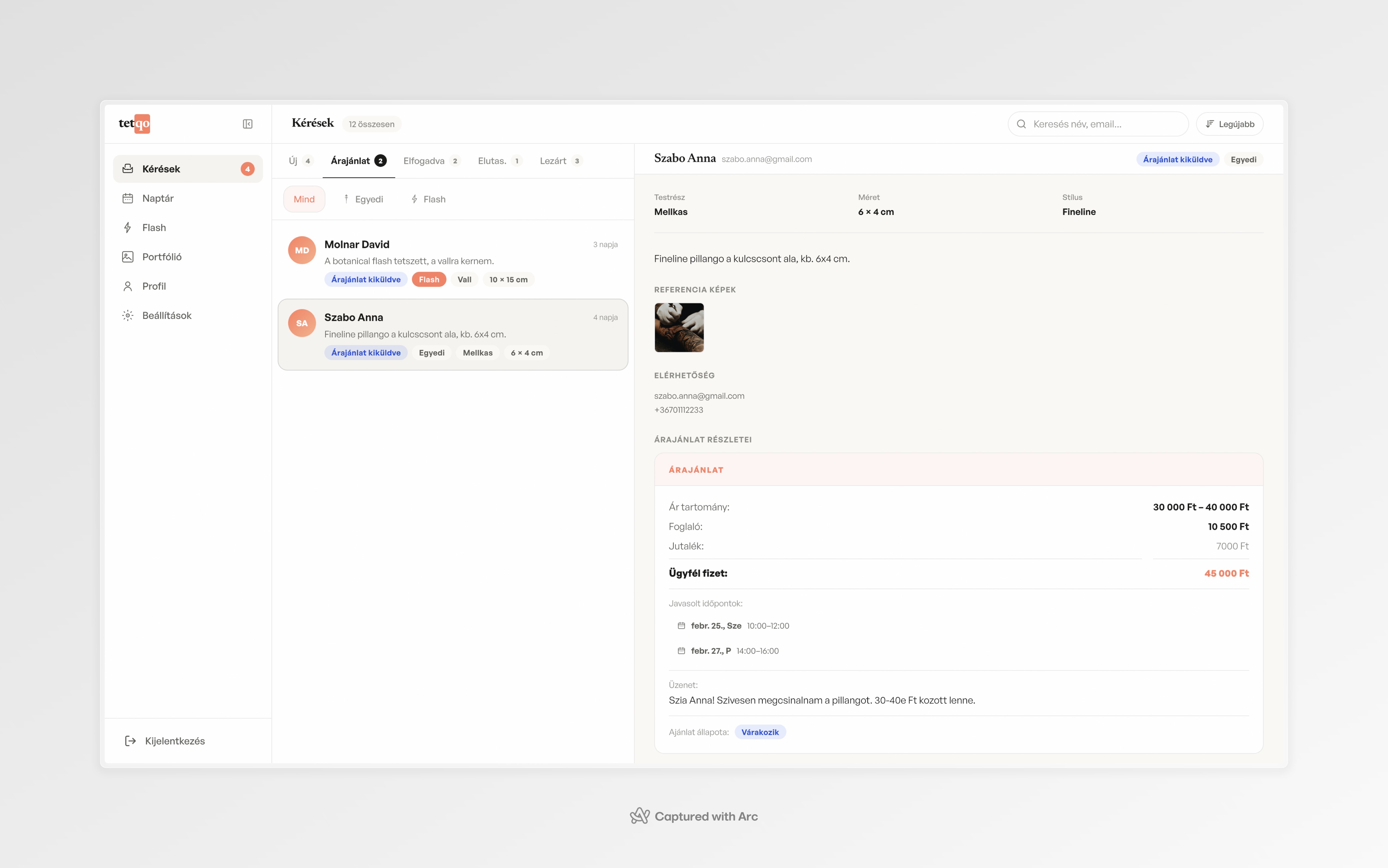Click the tetqo logo

point(134,123)
